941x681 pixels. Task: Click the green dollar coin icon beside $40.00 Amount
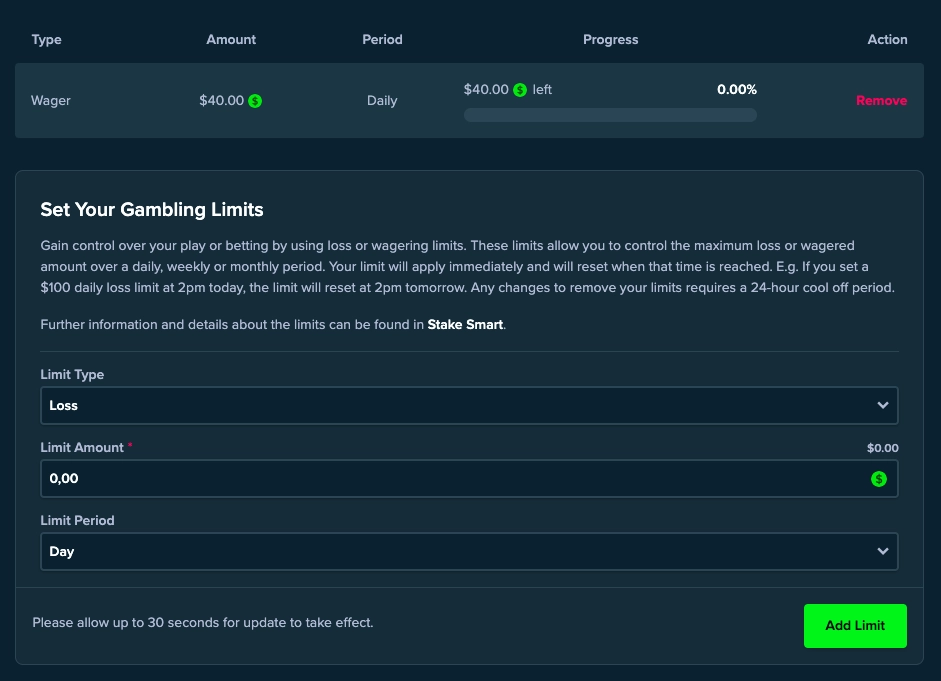[x=256, y=100]
